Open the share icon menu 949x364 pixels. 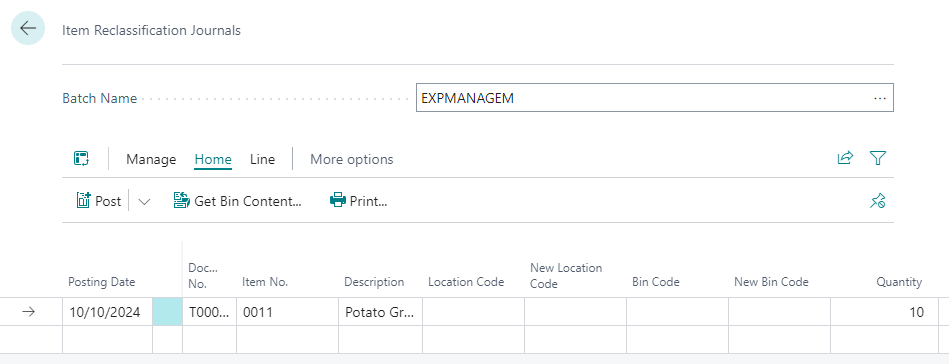click(x=845, y=159)
